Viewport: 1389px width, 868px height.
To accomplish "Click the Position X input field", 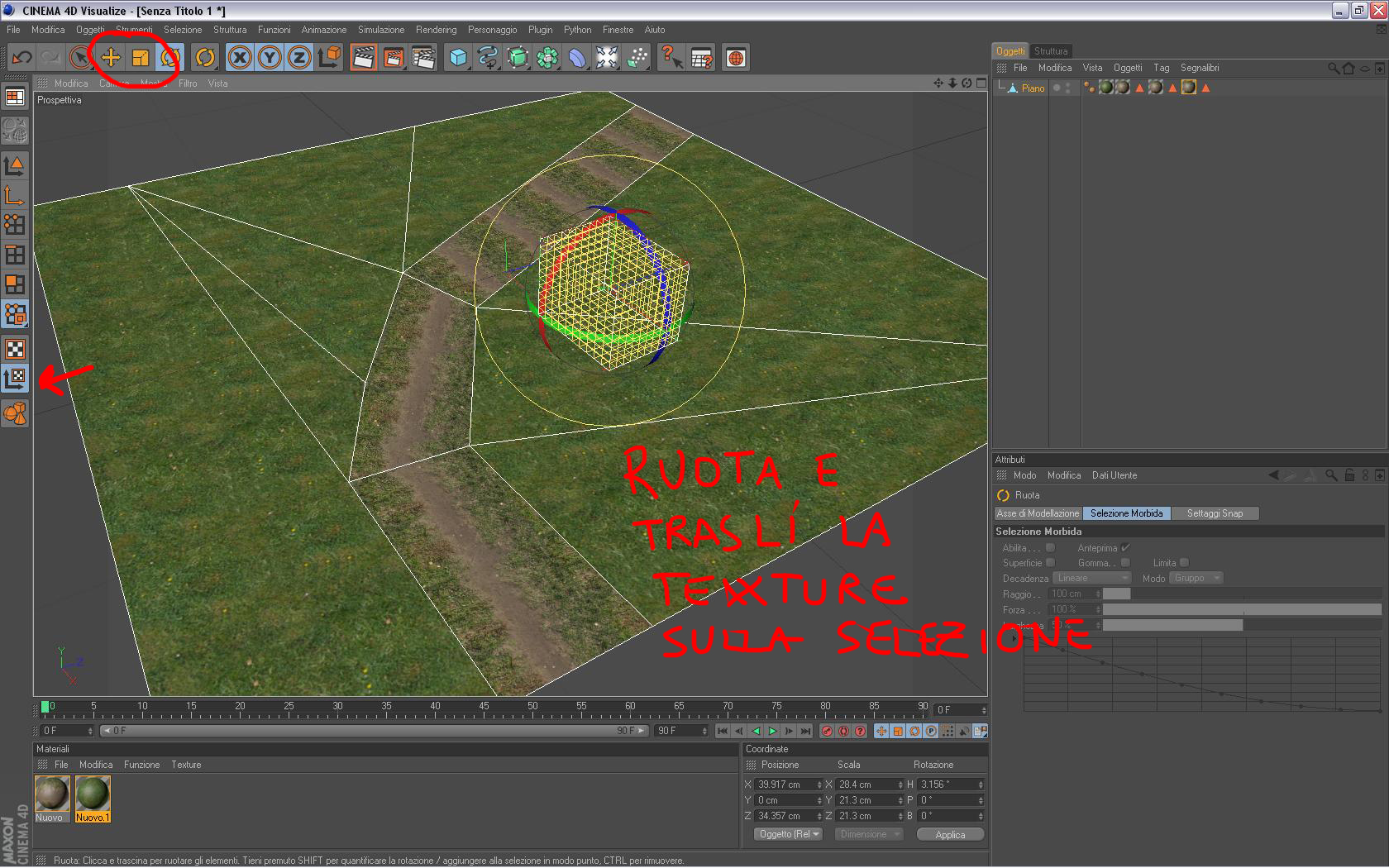I will 788,785.
